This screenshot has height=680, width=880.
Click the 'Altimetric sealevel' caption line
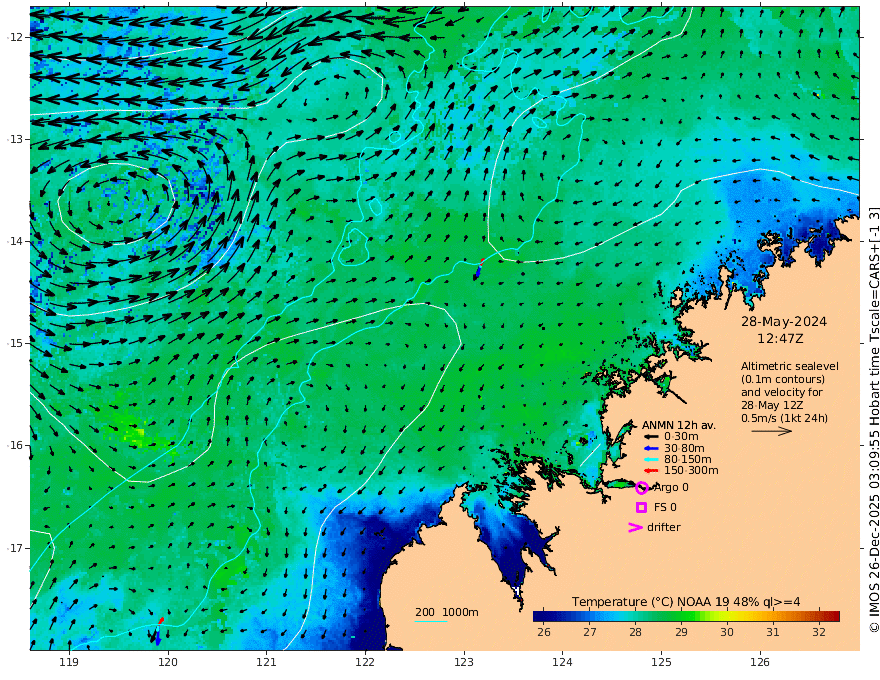(x=790, y=366)
